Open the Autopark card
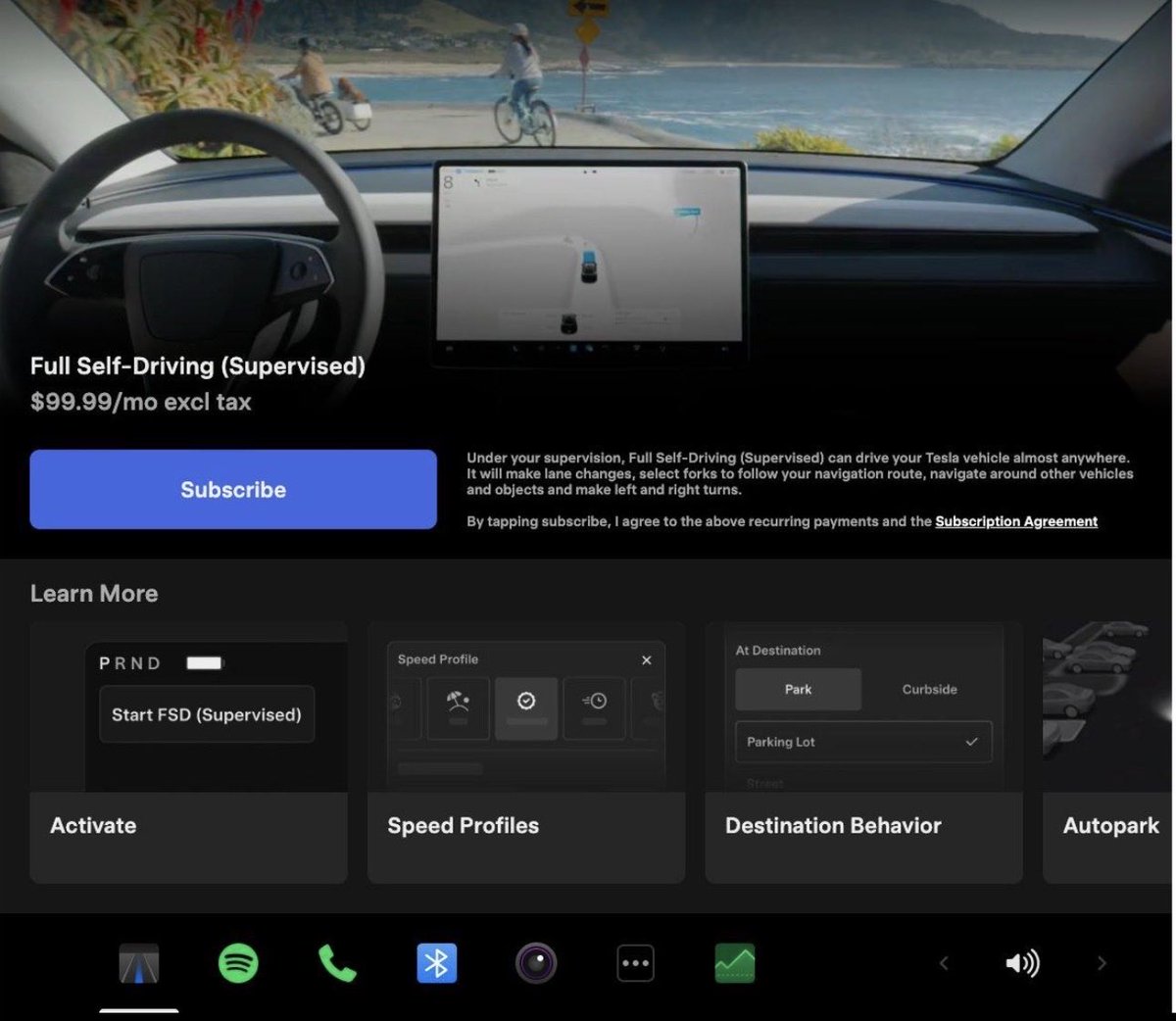Screen dimensions: 1176x1021 tap(1109, 753)
